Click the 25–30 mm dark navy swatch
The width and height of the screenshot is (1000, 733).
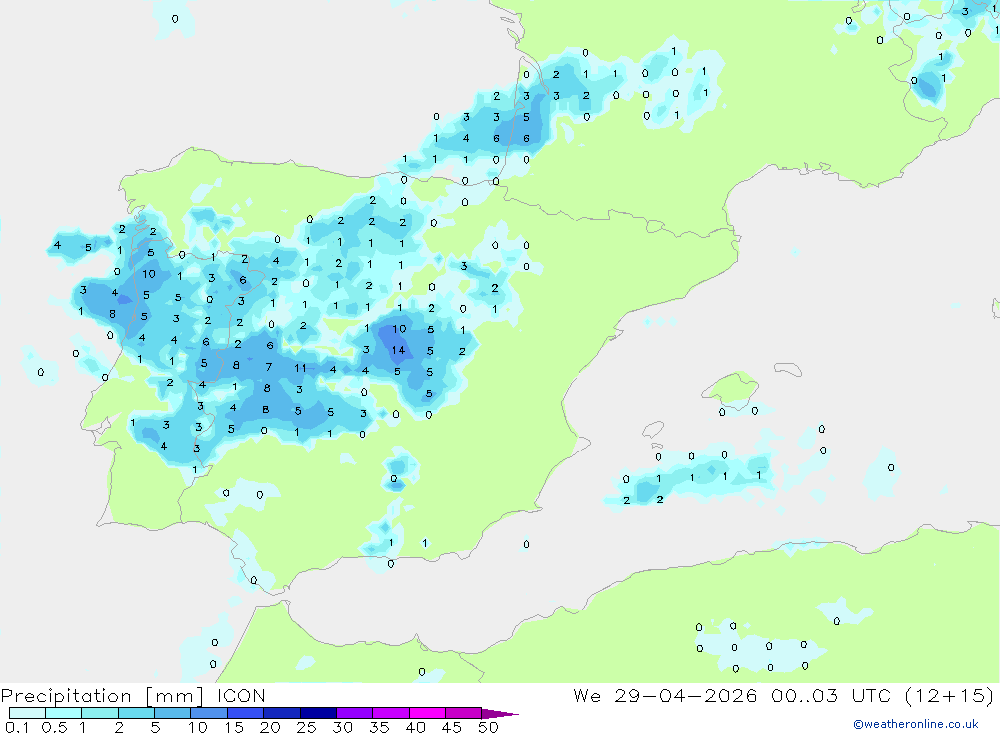318,713
